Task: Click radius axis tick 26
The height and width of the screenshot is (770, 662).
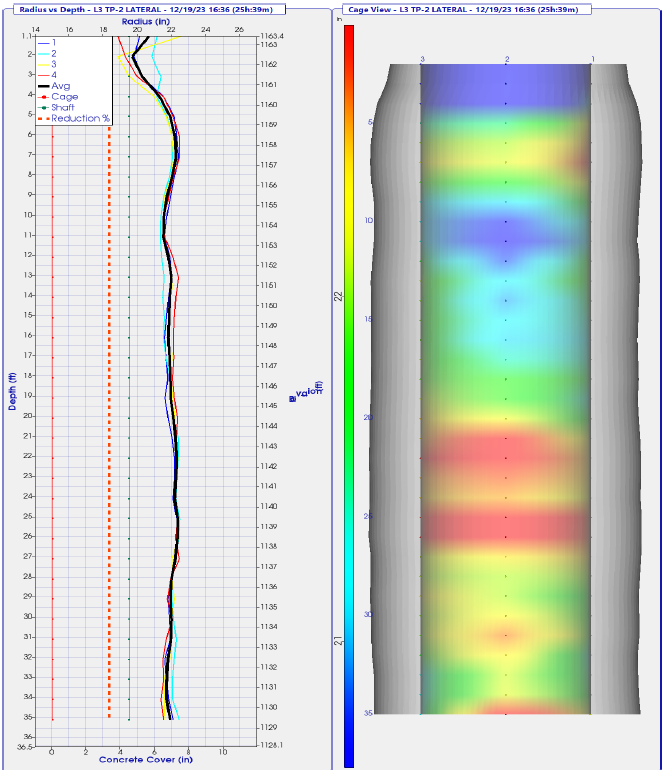Action: [x=239, y=29]
